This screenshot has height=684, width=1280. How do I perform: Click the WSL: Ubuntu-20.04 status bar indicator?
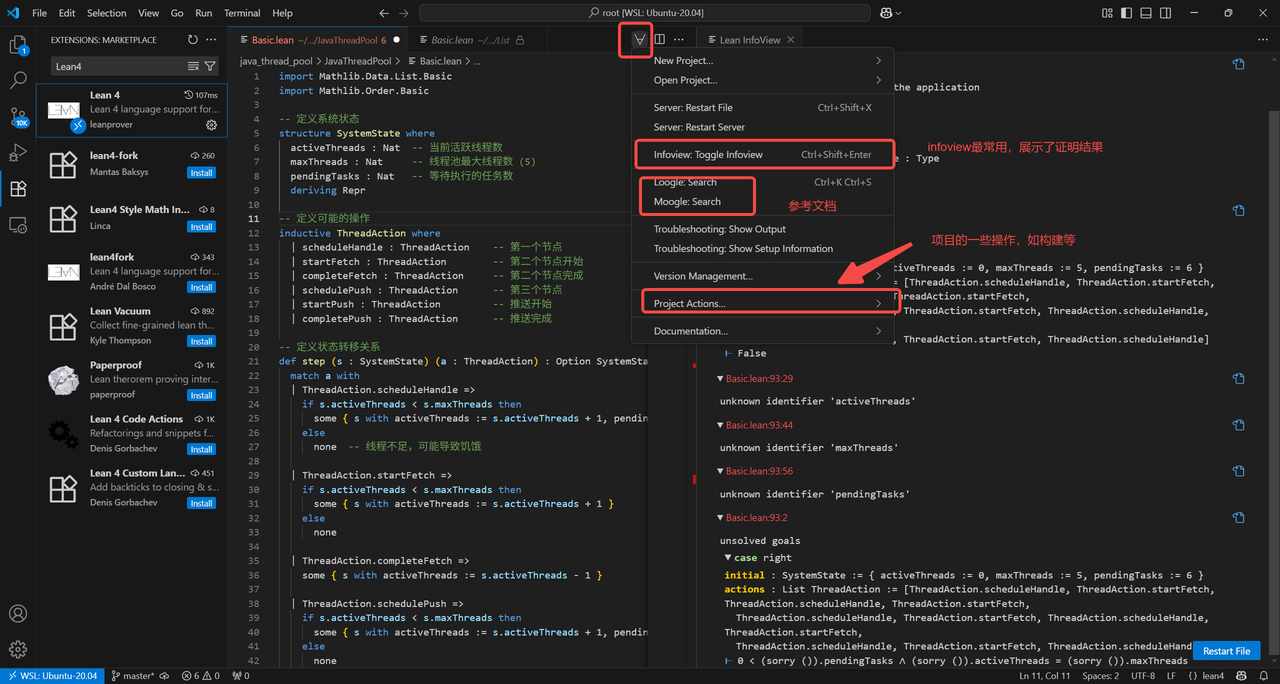coord(52,676)
